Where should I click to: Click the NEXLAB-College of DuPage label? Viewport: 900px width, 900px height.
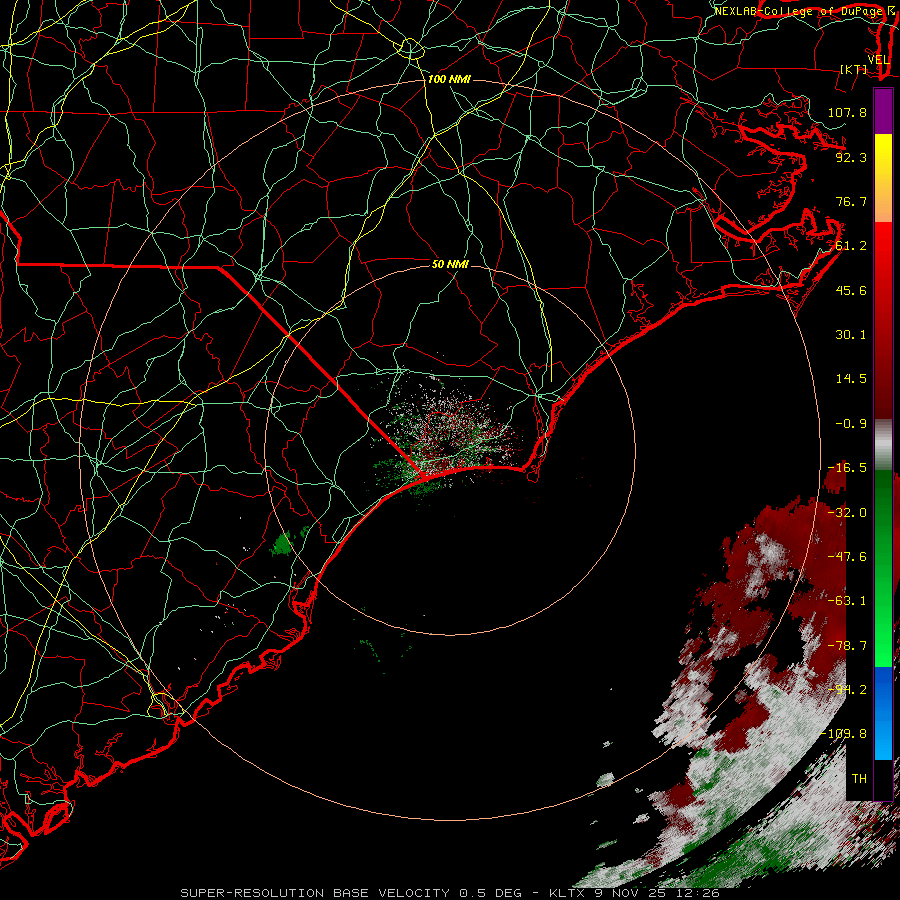[801, 11]
